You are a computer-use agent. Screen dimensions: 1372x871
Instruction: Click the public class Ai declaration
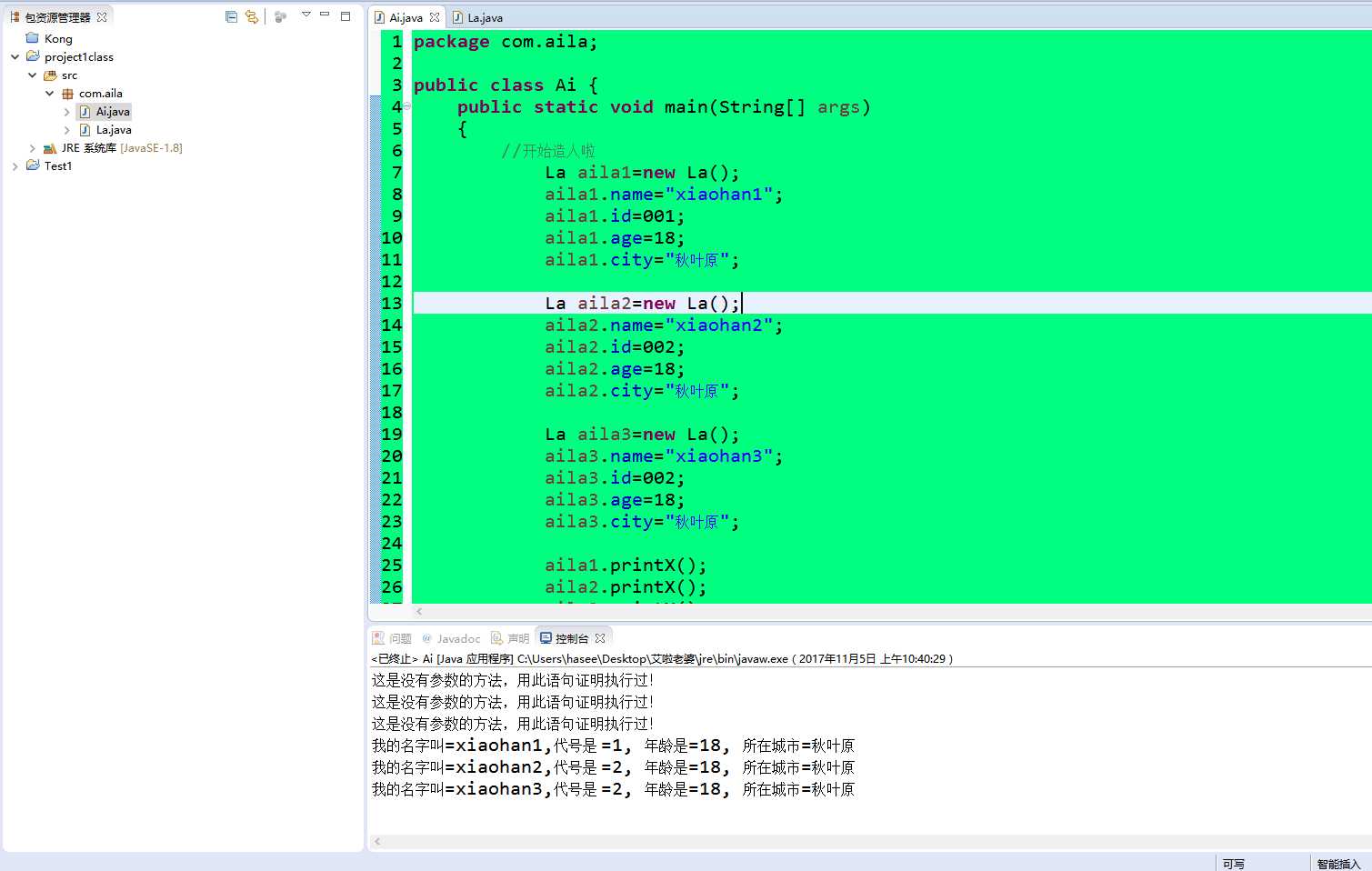coord(506,85)
